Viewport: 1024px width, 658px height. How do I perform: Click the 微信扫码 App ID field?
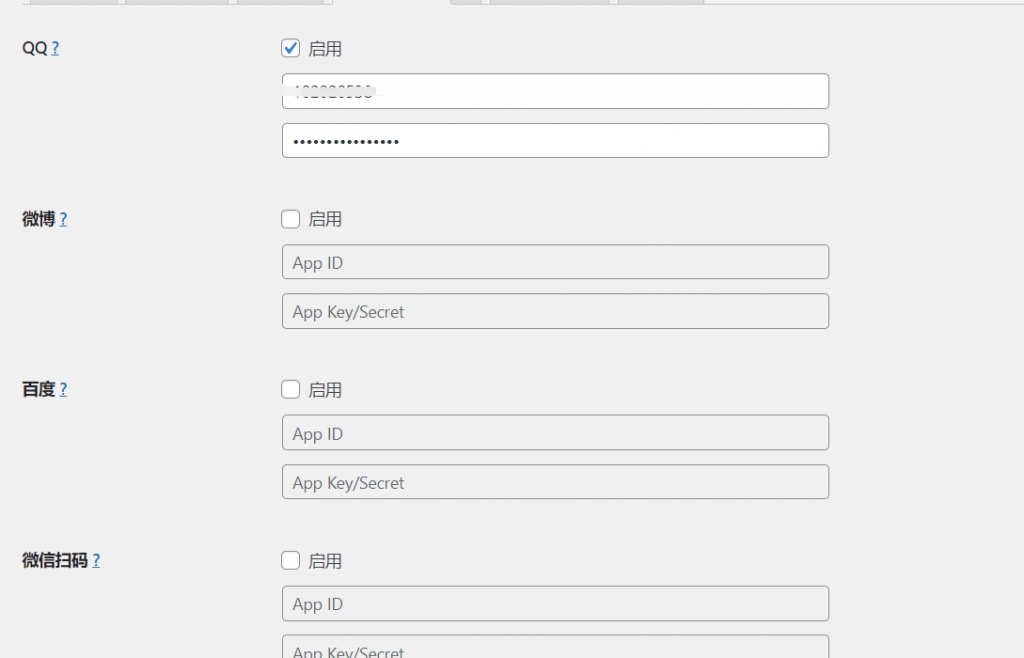555,603
